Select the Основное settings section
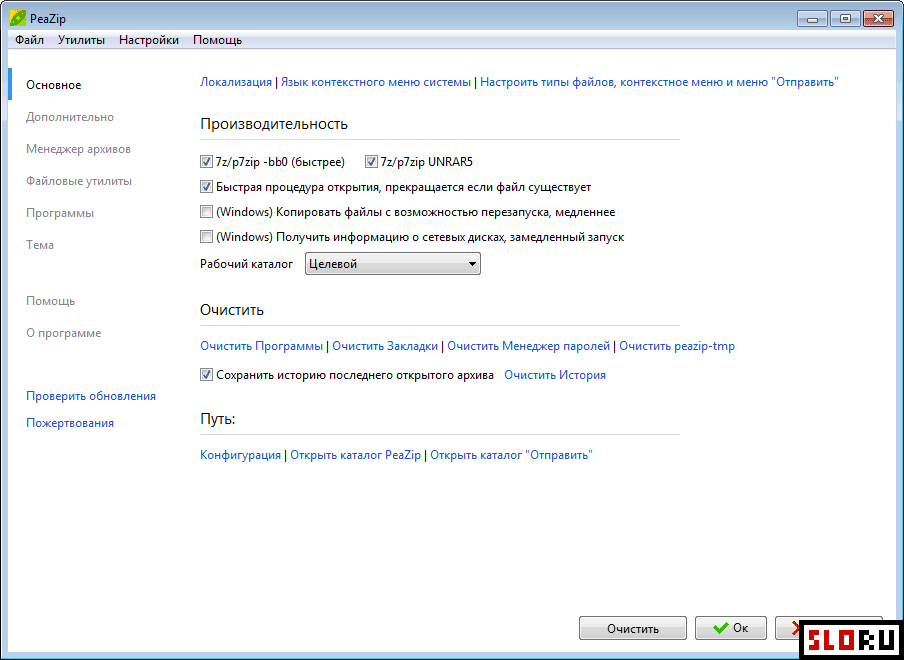Image resolution: width=904 pixels, height=660 pixels. point(54,85)
